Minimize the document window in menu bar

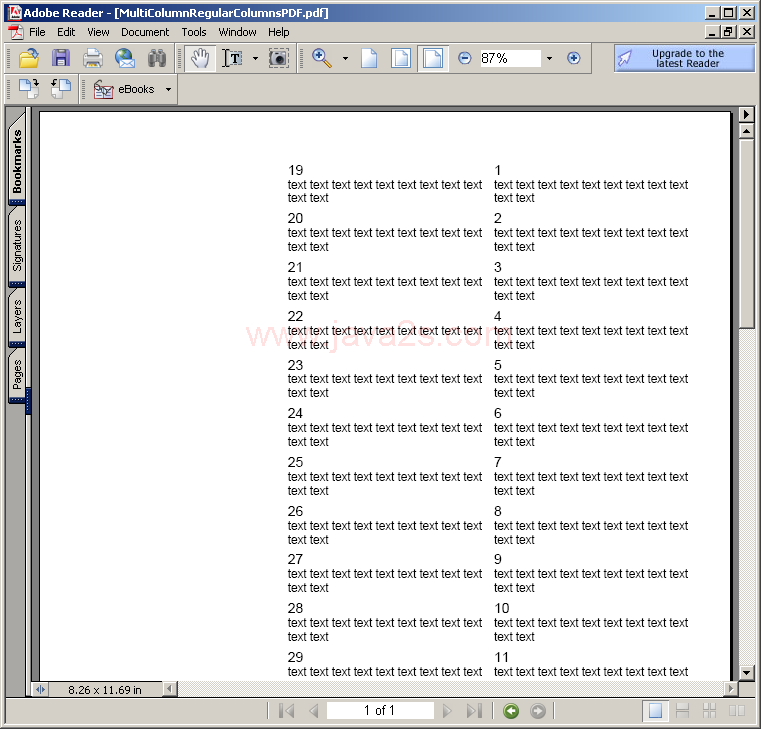[x=712, y=32]
